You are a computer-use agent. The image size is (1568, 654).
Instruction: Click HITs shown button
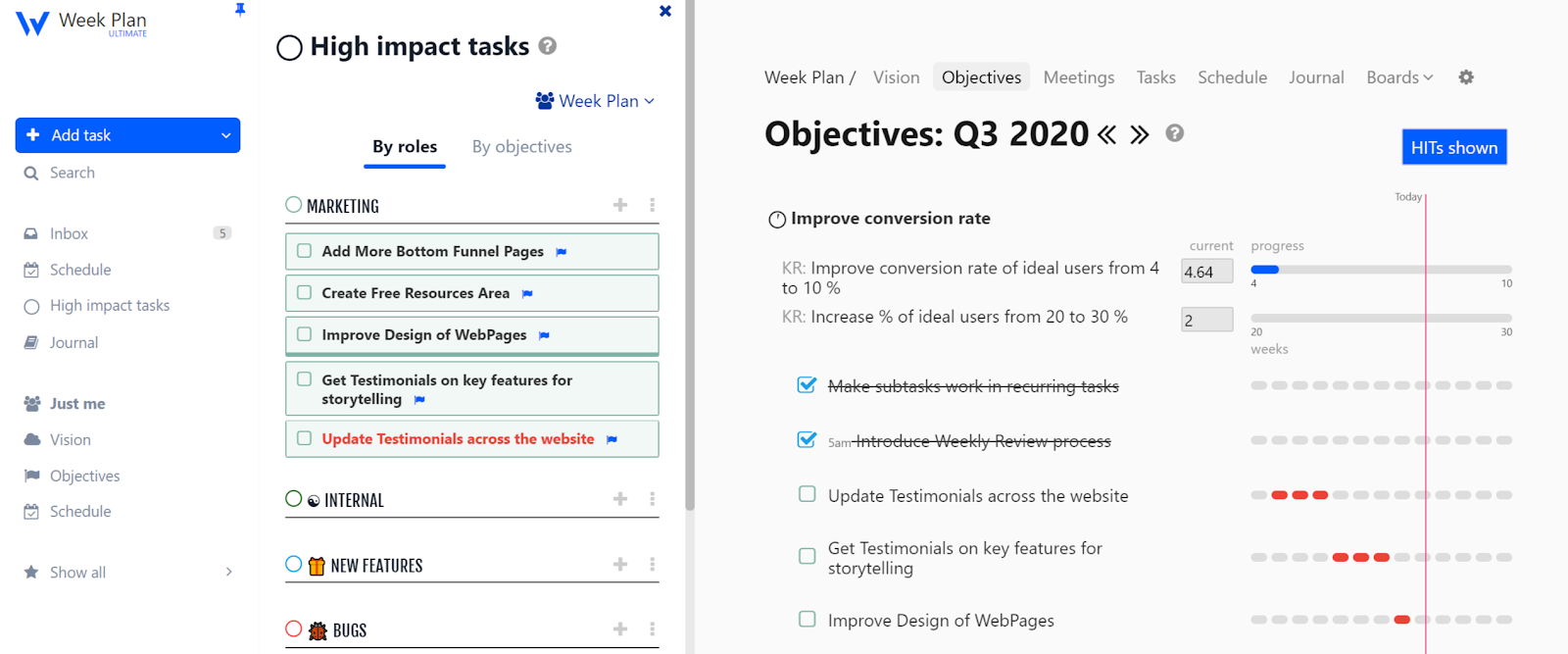[1454, 147]
